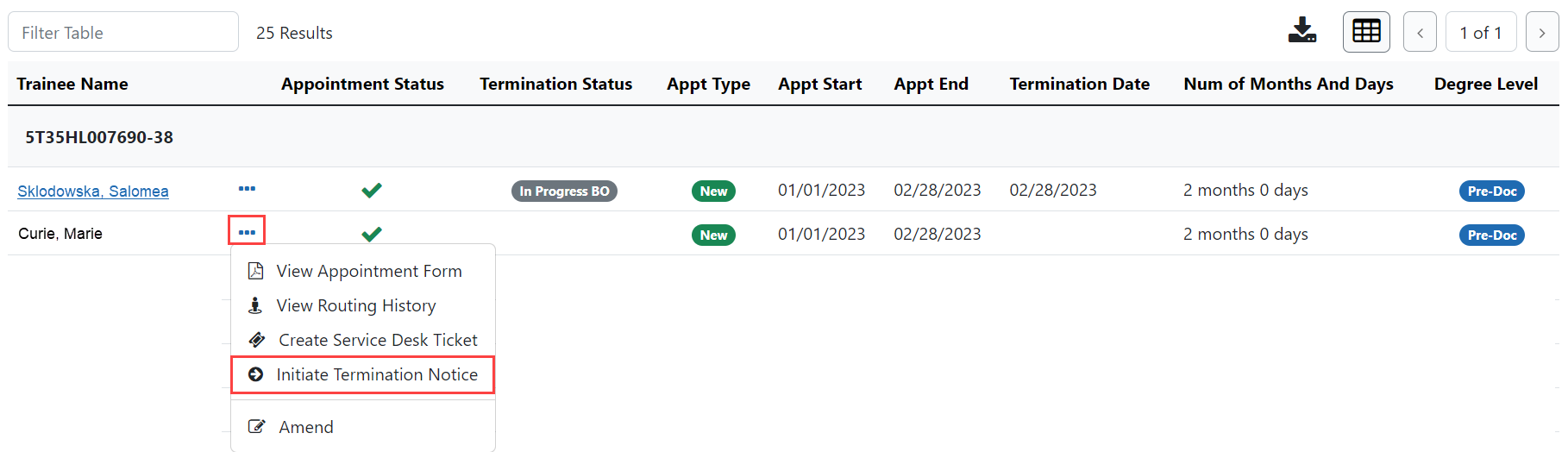Click the Filter Table input field
The height and width of the screenshot is (452, 1568).
pos(123,32)
